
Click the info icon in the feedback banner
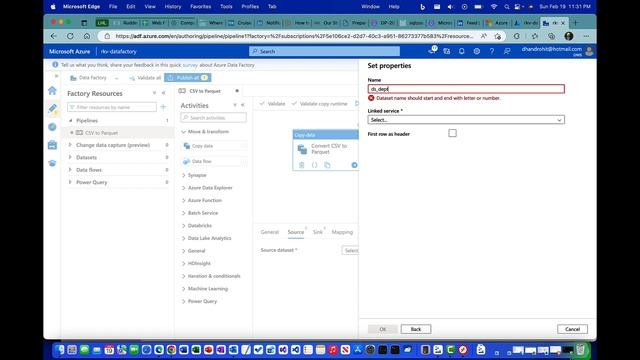point(55,65)
